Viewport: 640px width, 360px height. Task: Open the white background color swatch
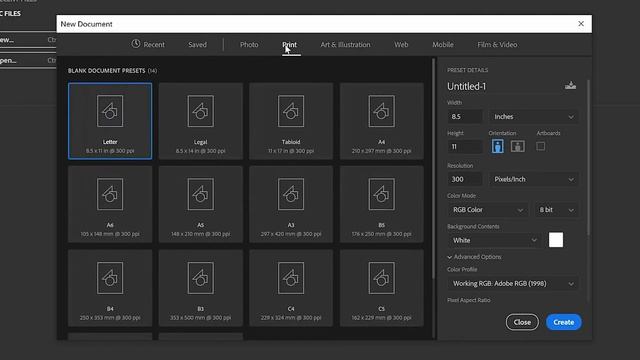pos(556,240)
